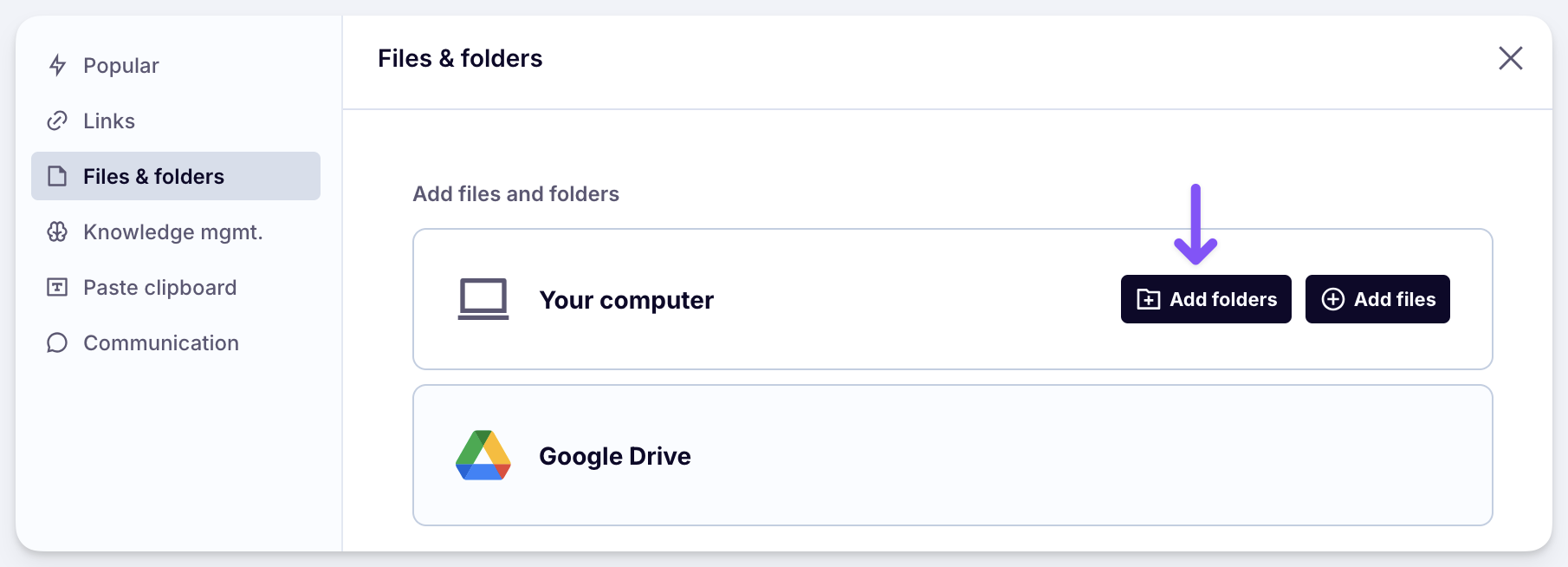
Task: Switch to Paste clipboard option
Action: coord(159,287)
